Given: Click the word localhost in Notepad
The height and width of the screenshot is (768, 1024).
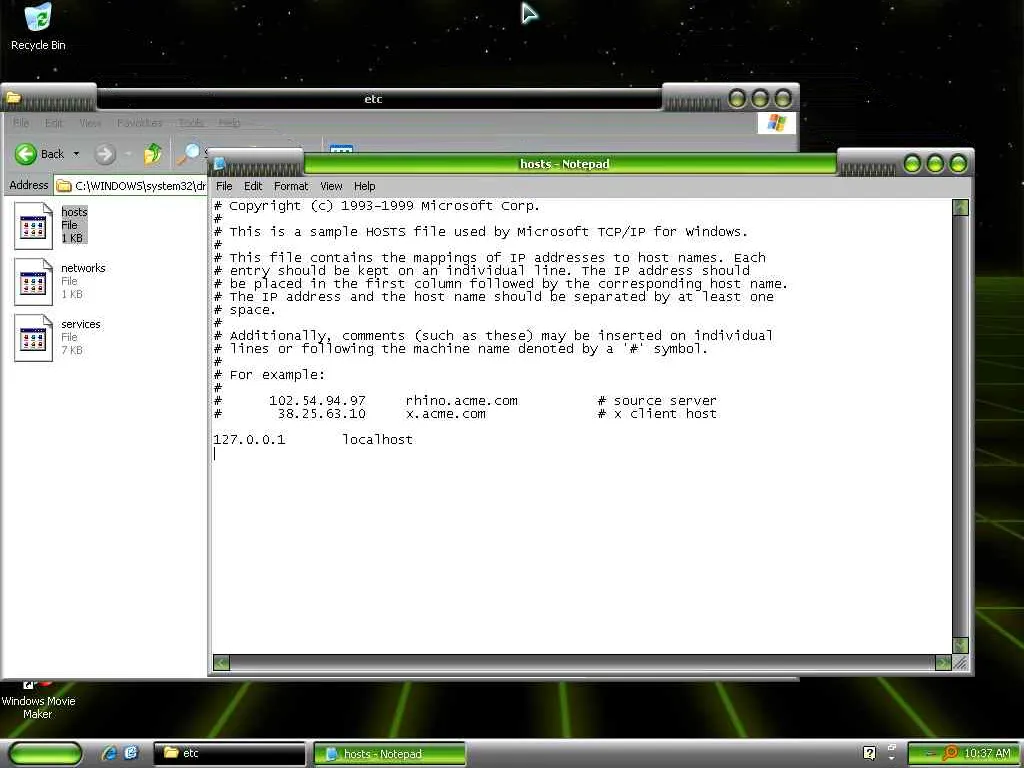Looking at the screenshot, I should 377,440.
